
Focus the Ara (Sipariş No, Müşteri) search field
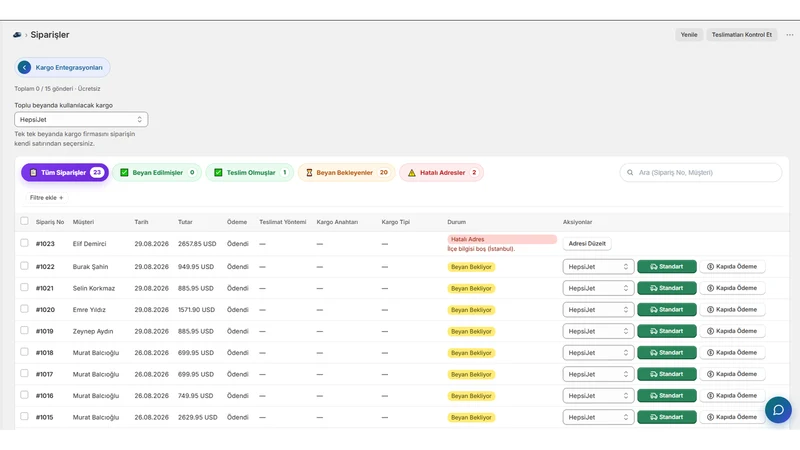tap(701, 172)
